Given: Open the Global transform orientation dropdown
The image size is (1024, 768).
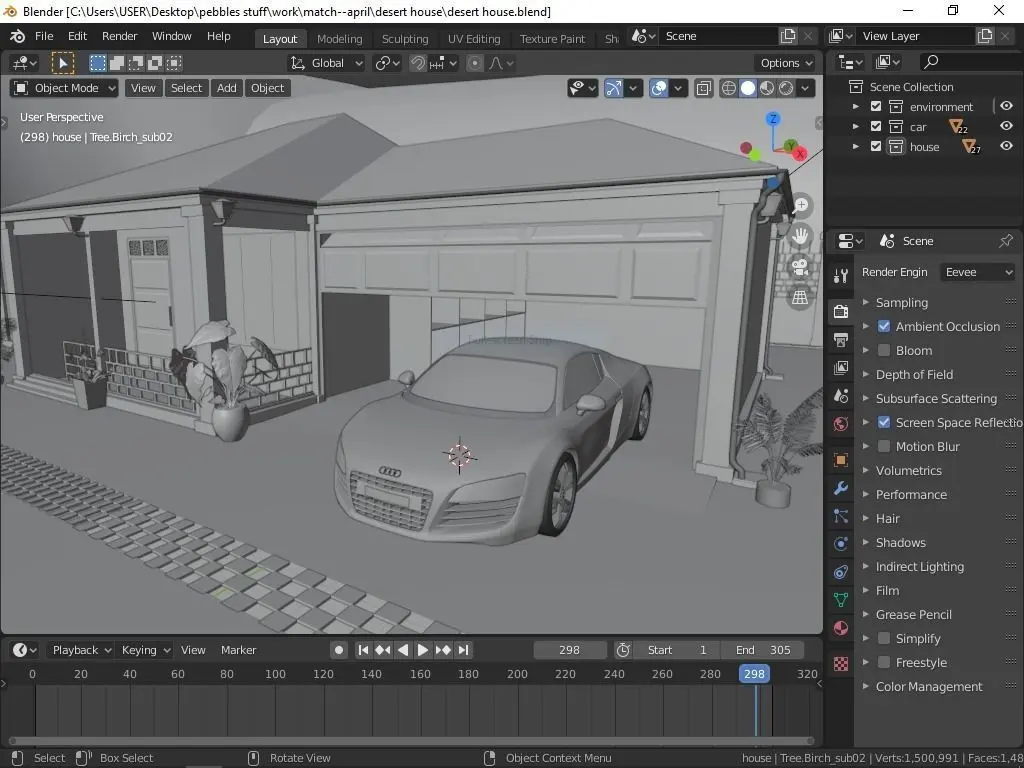Looking at the screenshot, I should click(x=326, y=63).
